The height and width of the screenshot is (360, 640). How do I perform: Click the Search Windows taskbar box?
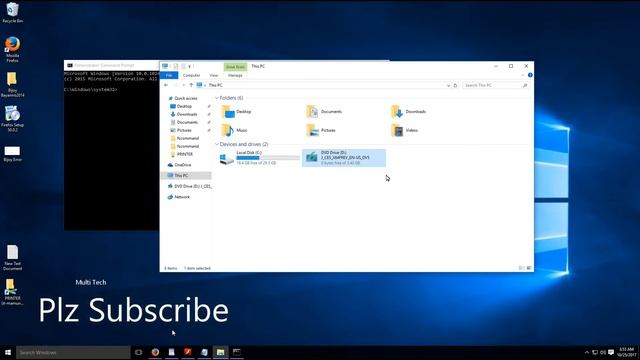pos(73,352)
